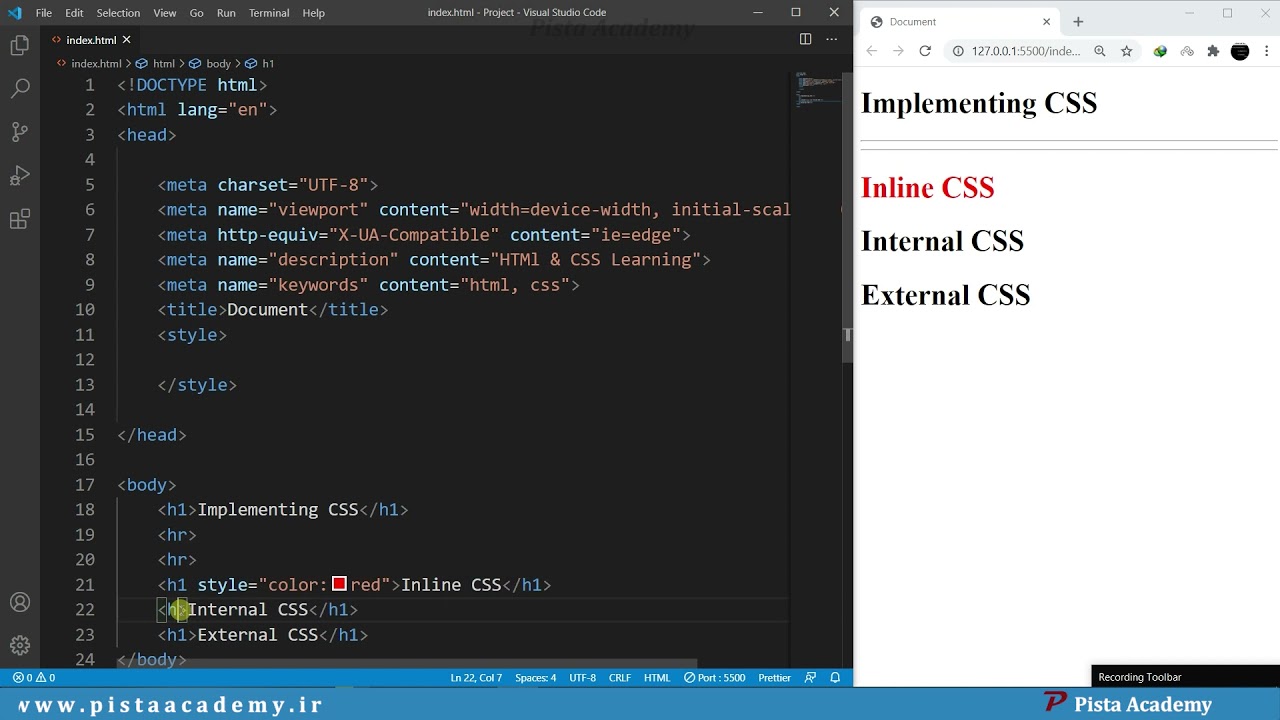This screenshot has width=1280, height=720.
Task: Open the Internet Download Manager extension icon
Action: click(1160, 51)
